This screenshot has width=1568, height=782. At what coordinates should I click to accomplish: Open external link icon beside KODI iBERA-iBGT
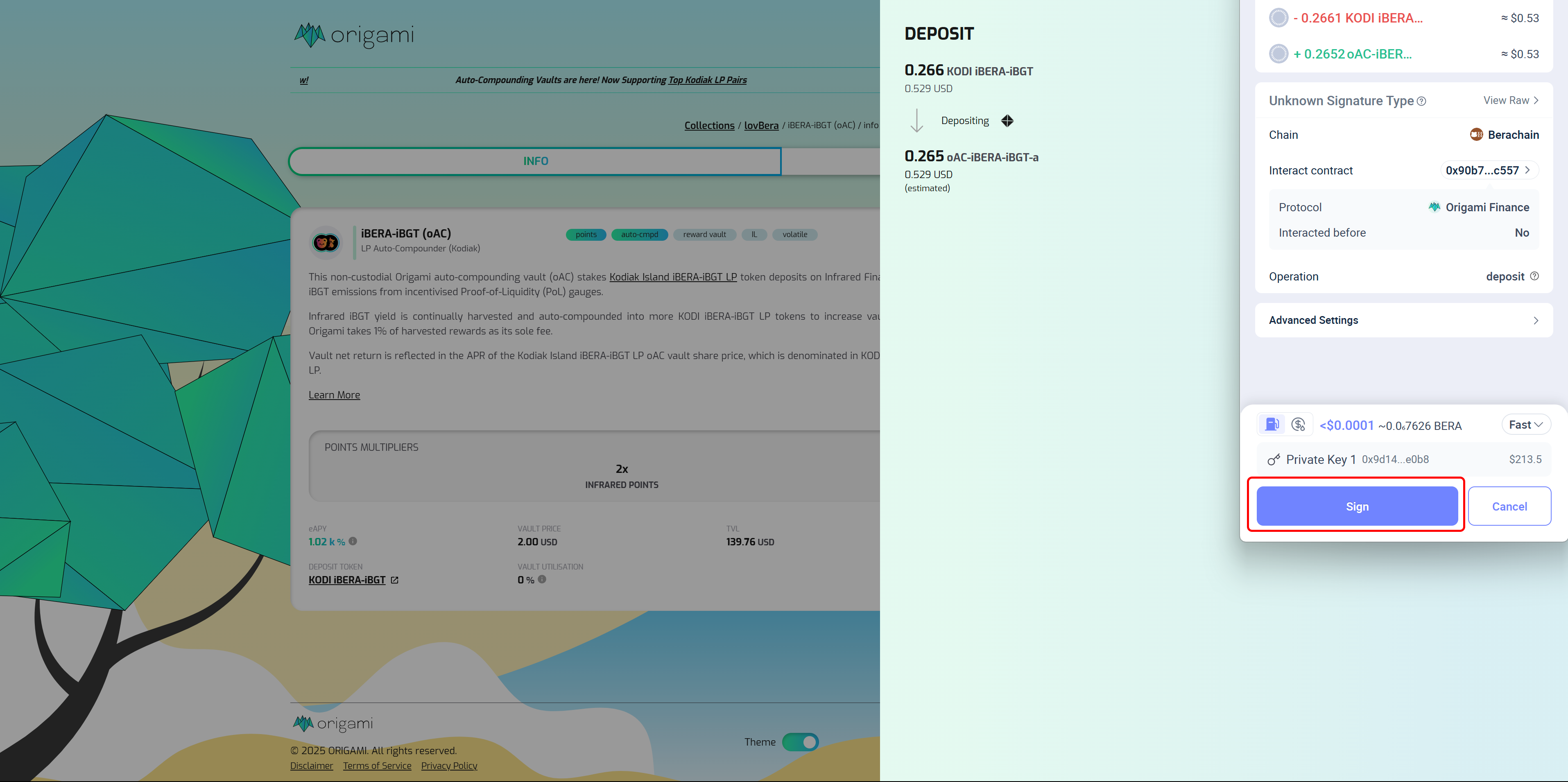(394, 580)
